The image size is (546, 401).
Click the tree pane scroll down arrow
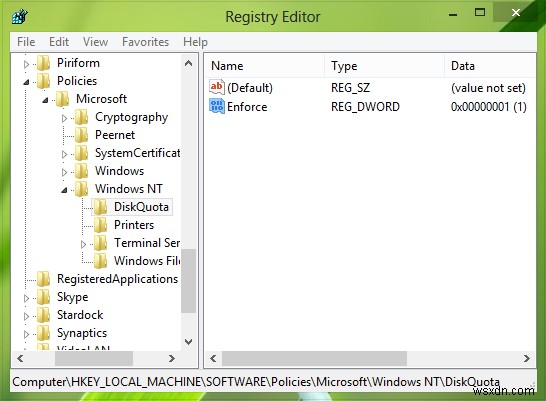[x=189, y=342]
